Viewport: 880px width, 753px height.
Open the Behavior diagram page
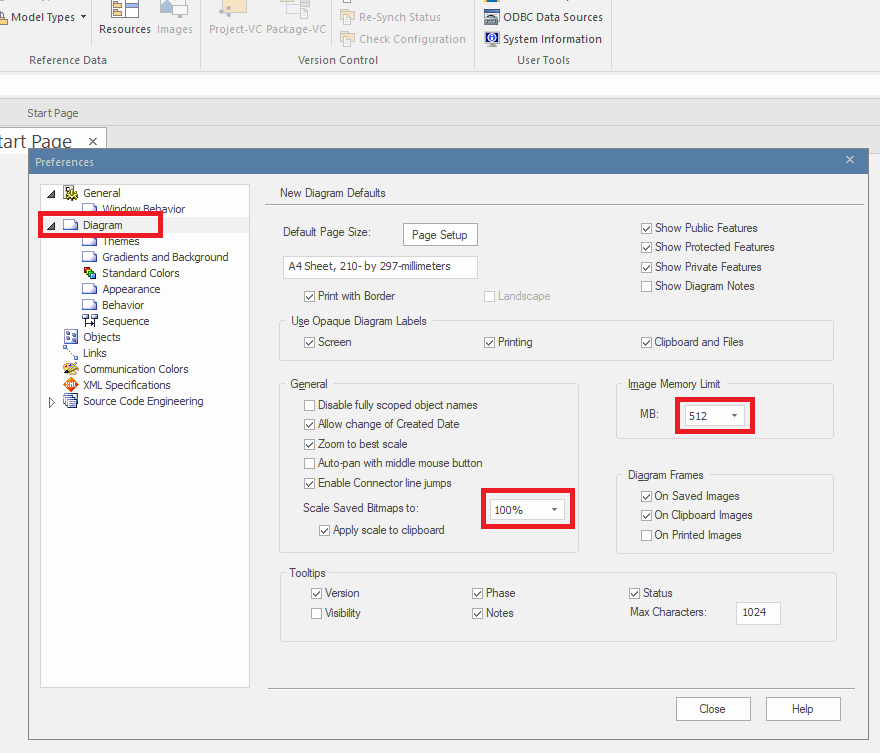point(123,305)
